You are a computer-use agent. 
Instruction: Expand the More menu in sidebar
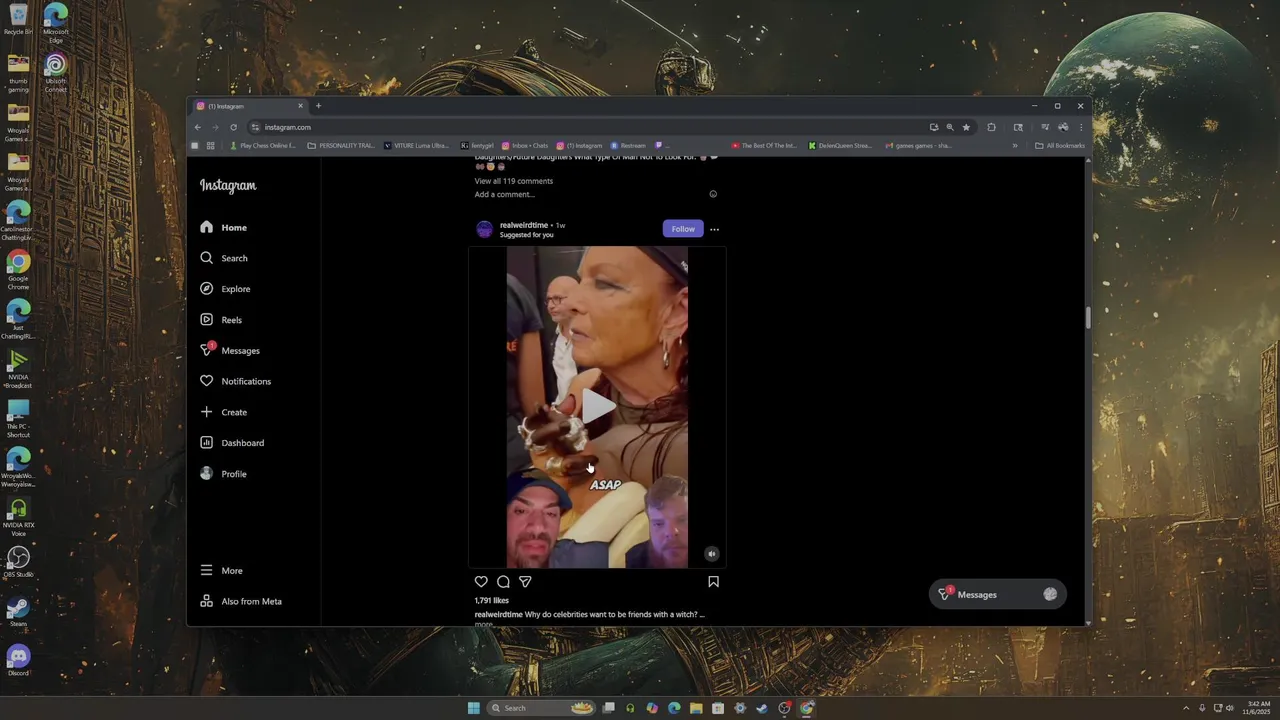tap(222, 571)
